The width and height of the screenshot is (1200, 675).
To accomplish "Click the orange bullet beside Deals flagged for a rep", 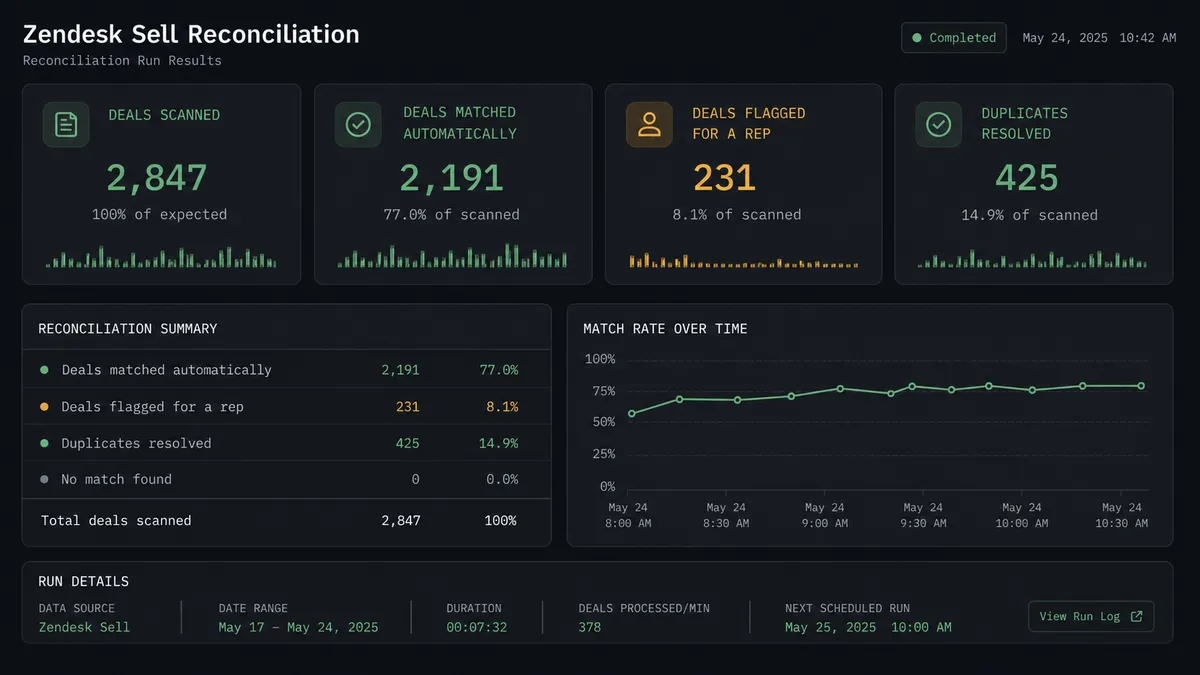I will click(x=44, y=407).
